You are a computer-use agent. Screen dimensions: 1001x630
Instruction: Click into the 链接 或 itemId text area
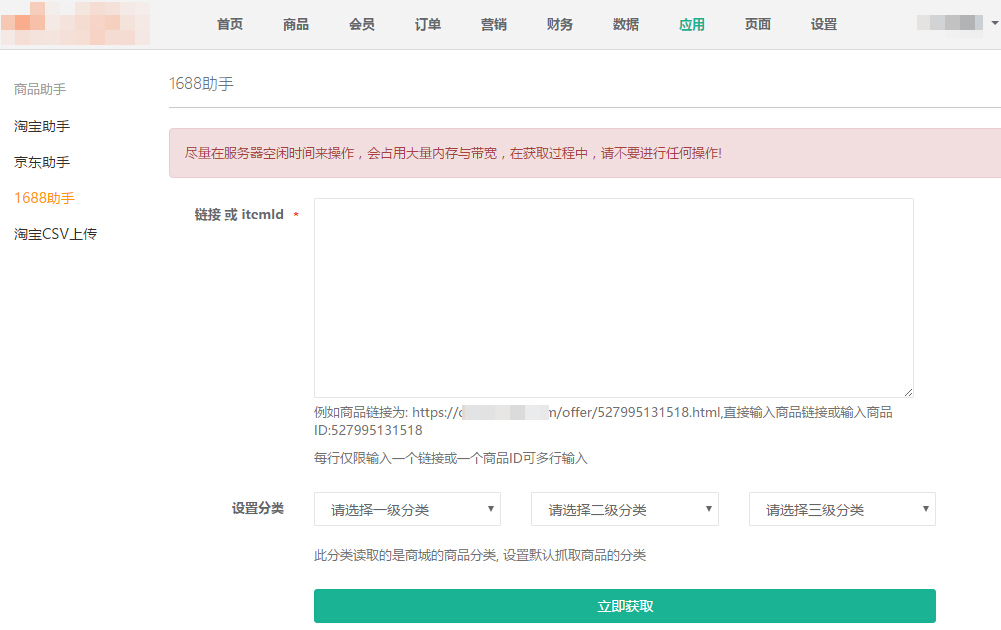click(x=613, y=298)
